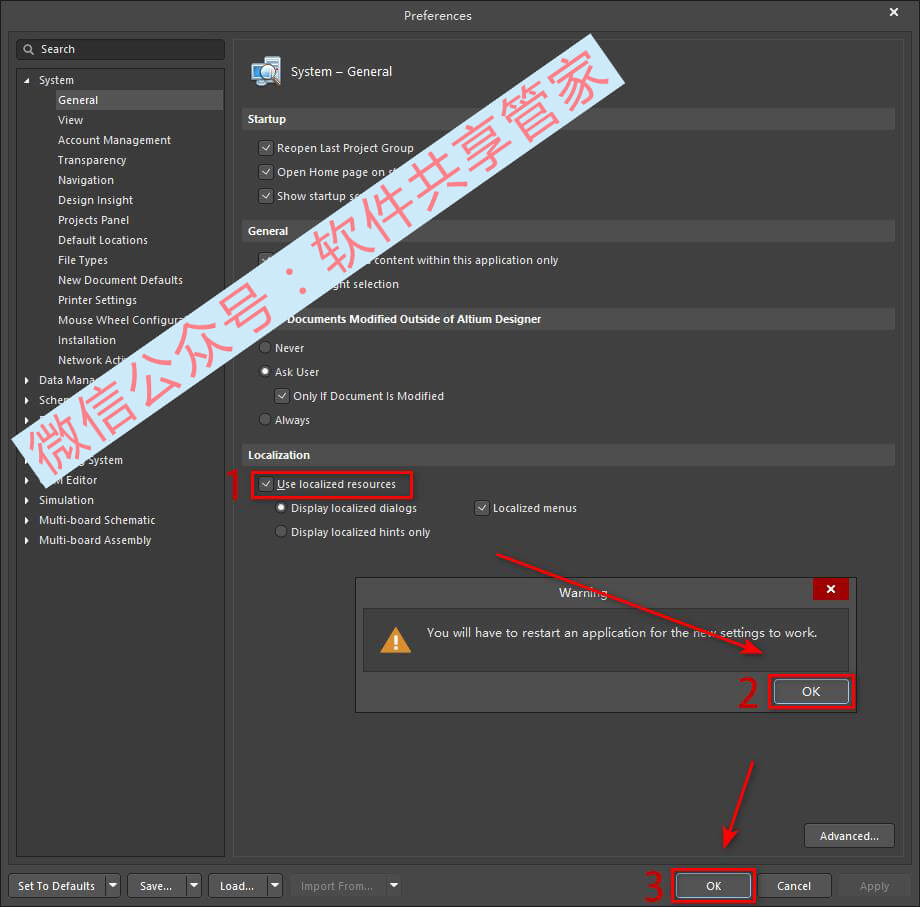Viewport: 920px width, 907px height.
Task: Select the Ask User radio button
Action: pos(265,371)
